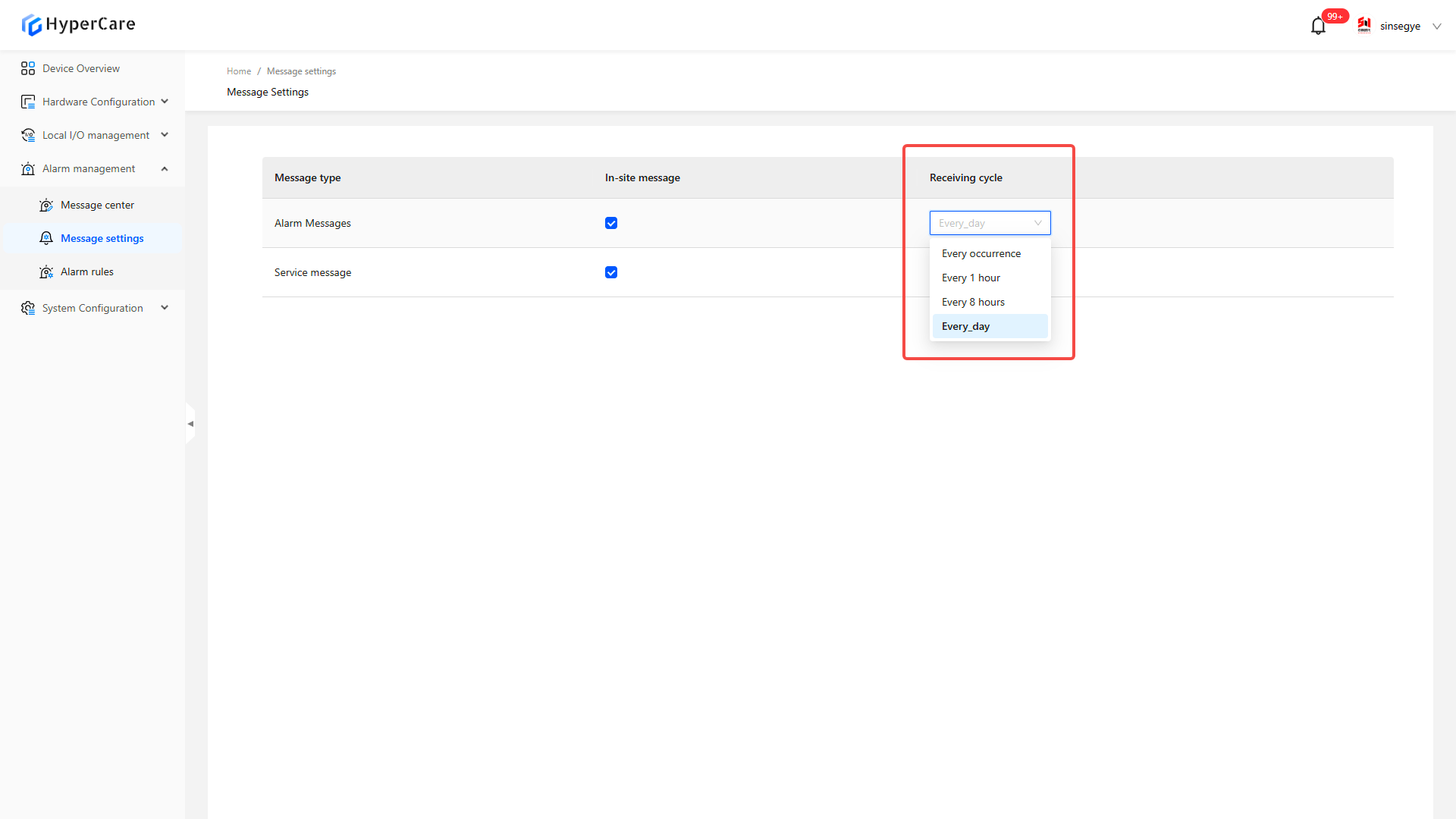The width and height of the screenshot is (1456, 819).
Task: Collapse the Alarm management submenu chevron
Action: 165,168
